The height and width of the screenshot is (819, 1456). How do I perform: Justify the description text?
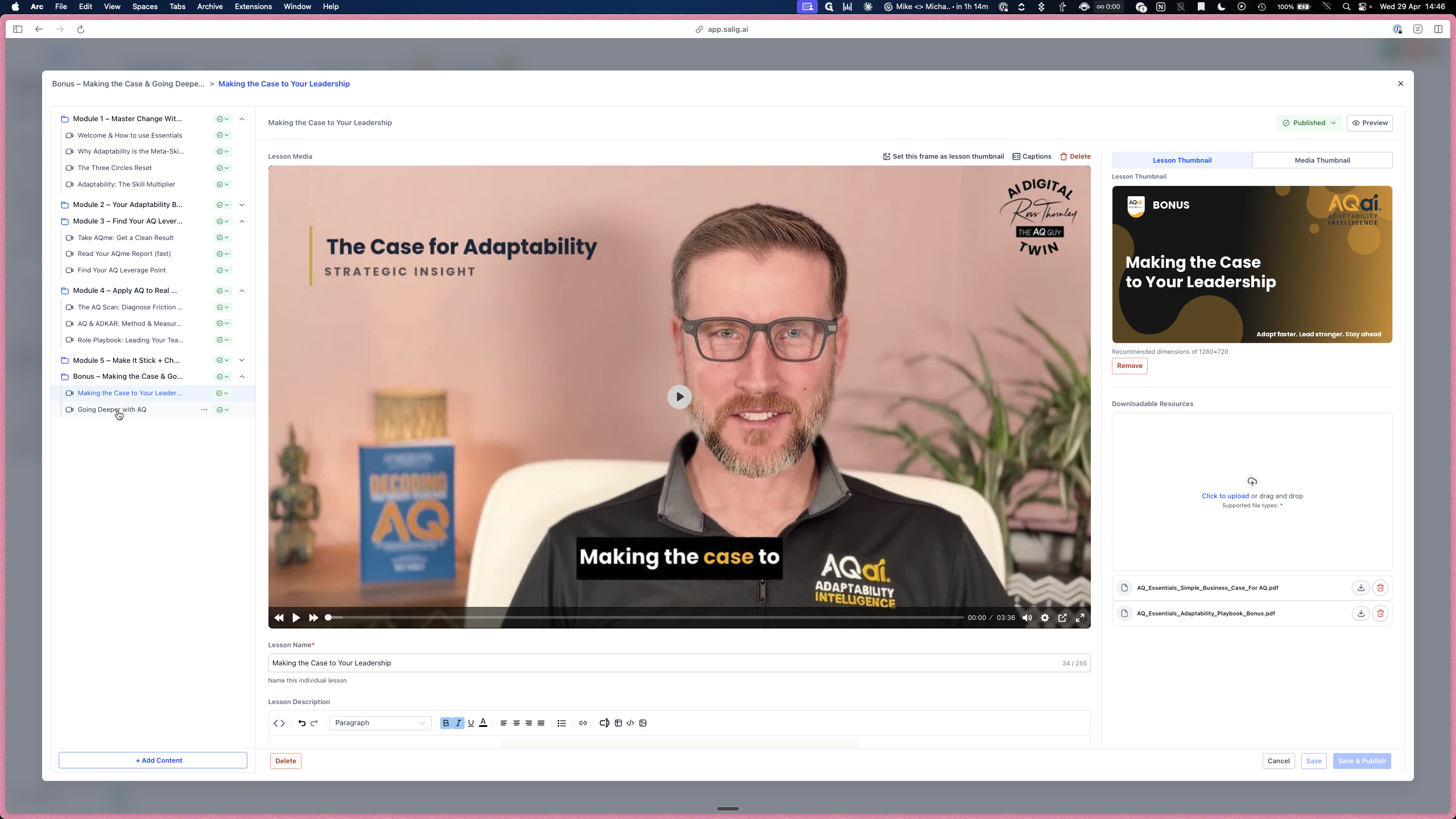coord(541,723)
